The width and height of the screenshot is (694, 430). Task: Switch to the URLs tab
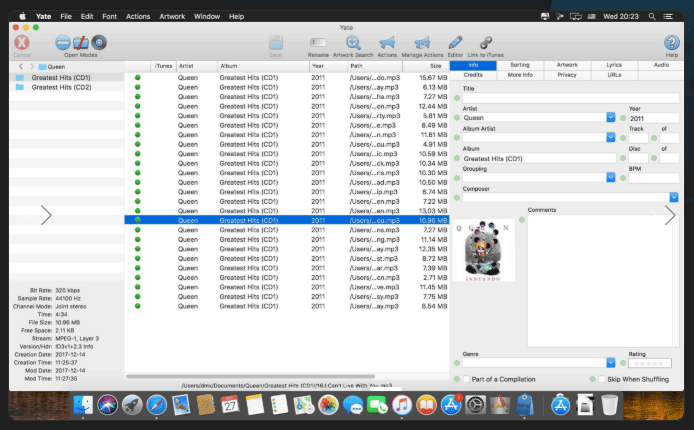pos(614,75)
